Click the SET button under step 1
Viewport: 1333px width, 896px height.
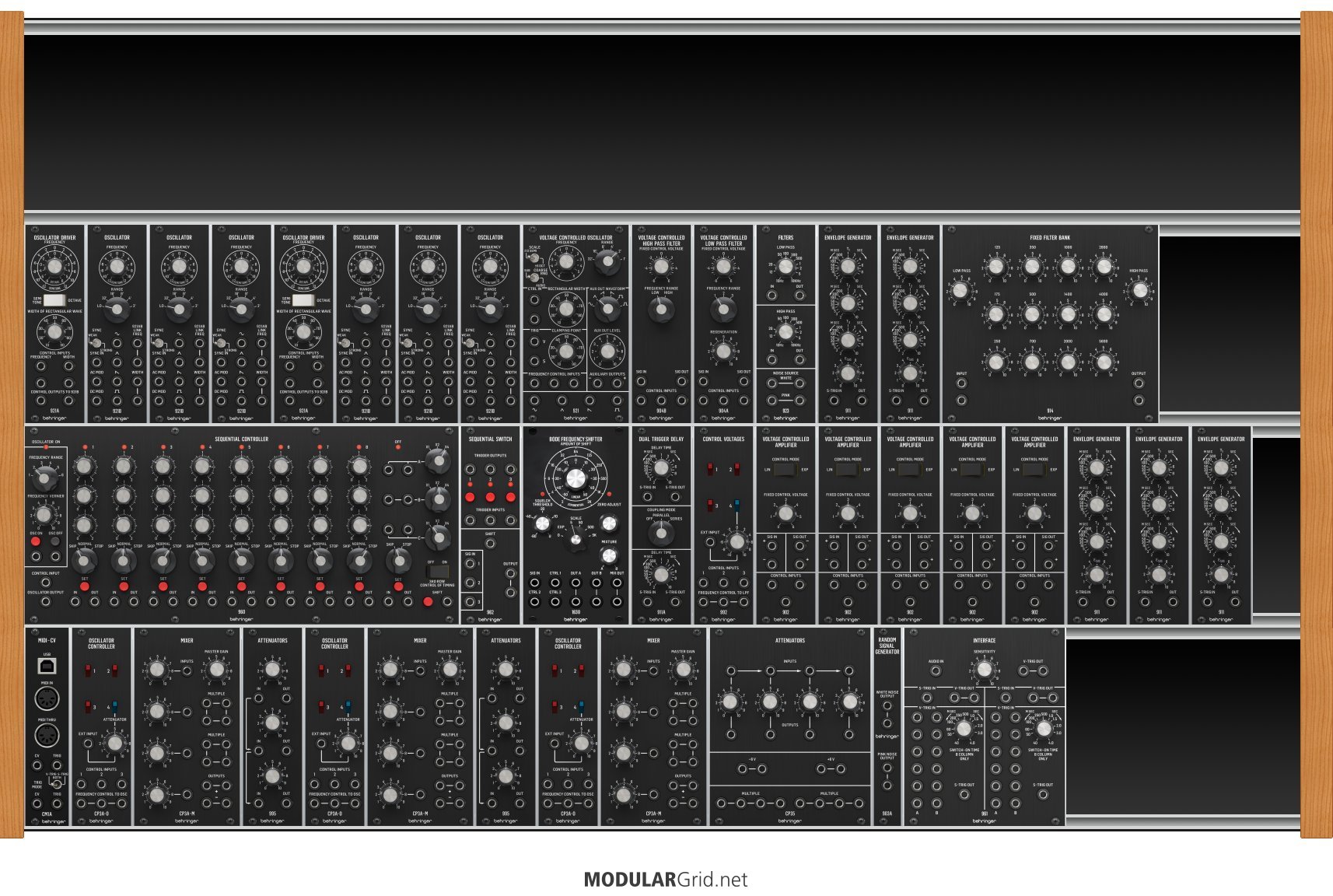[x=84, y=586]
